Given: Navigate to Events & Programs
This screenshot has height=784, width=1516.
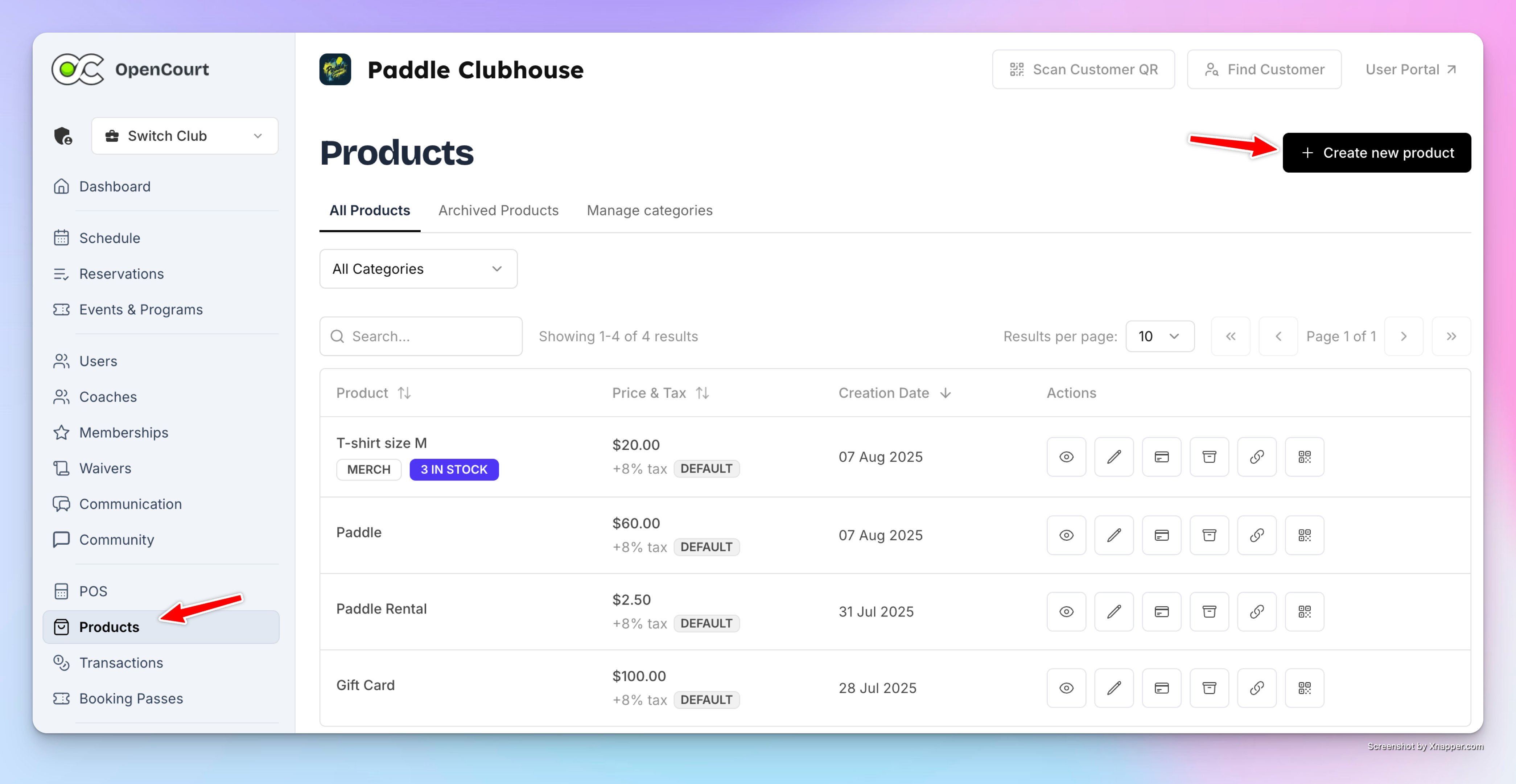Looking at the screenshot, I should click(x=161, y=310).
